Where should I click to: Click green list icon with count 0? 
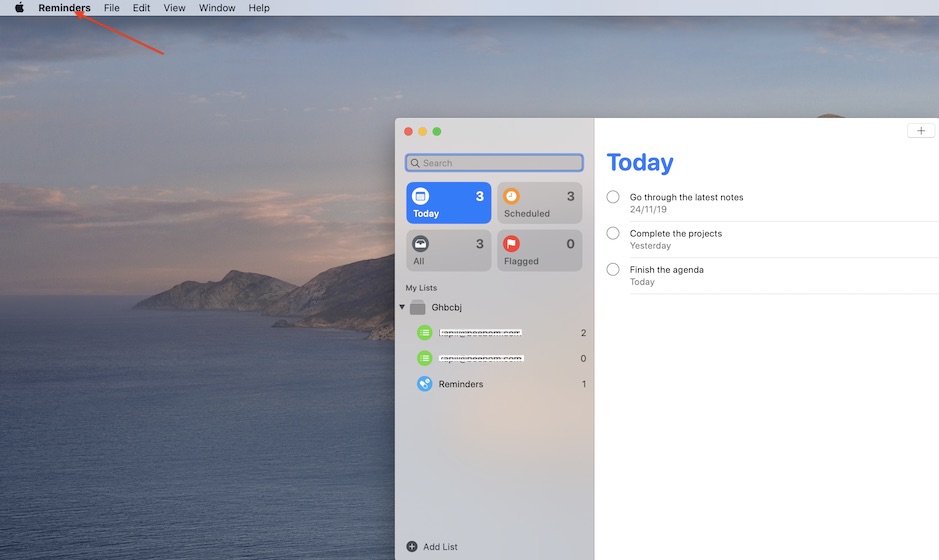click(425, 358)
